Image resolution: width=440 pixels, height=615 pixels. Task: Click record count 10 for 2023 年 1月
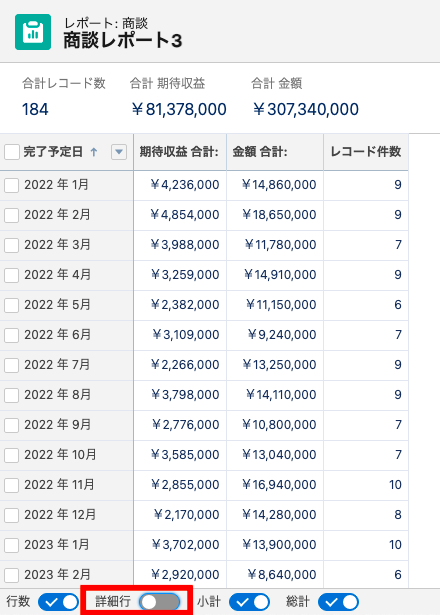(x=395, y=545)
